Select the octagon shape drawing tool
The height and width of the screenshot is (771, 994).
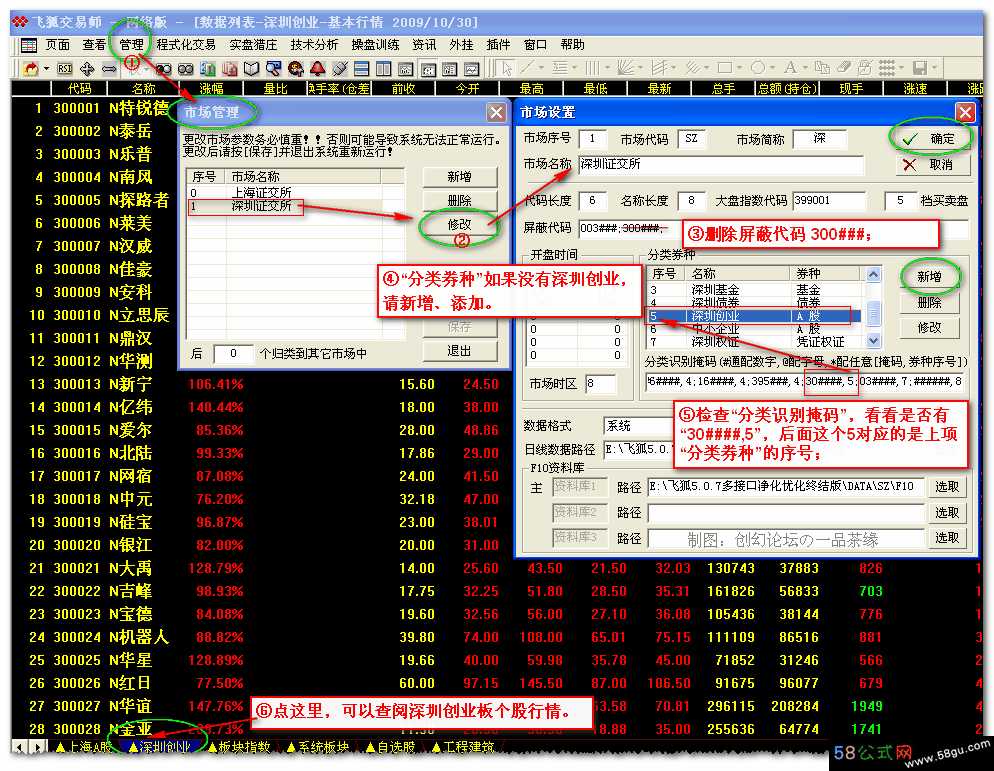click(758, 68)
